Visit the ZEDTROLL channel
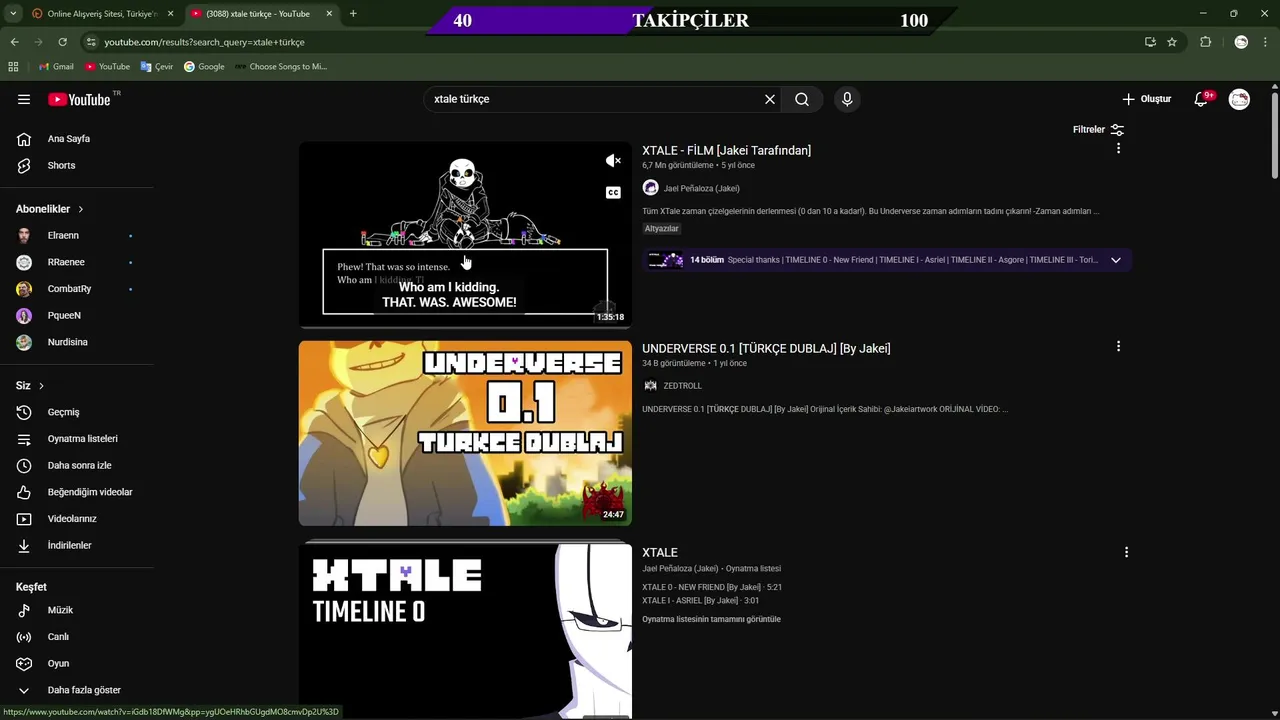 [682, 386]
